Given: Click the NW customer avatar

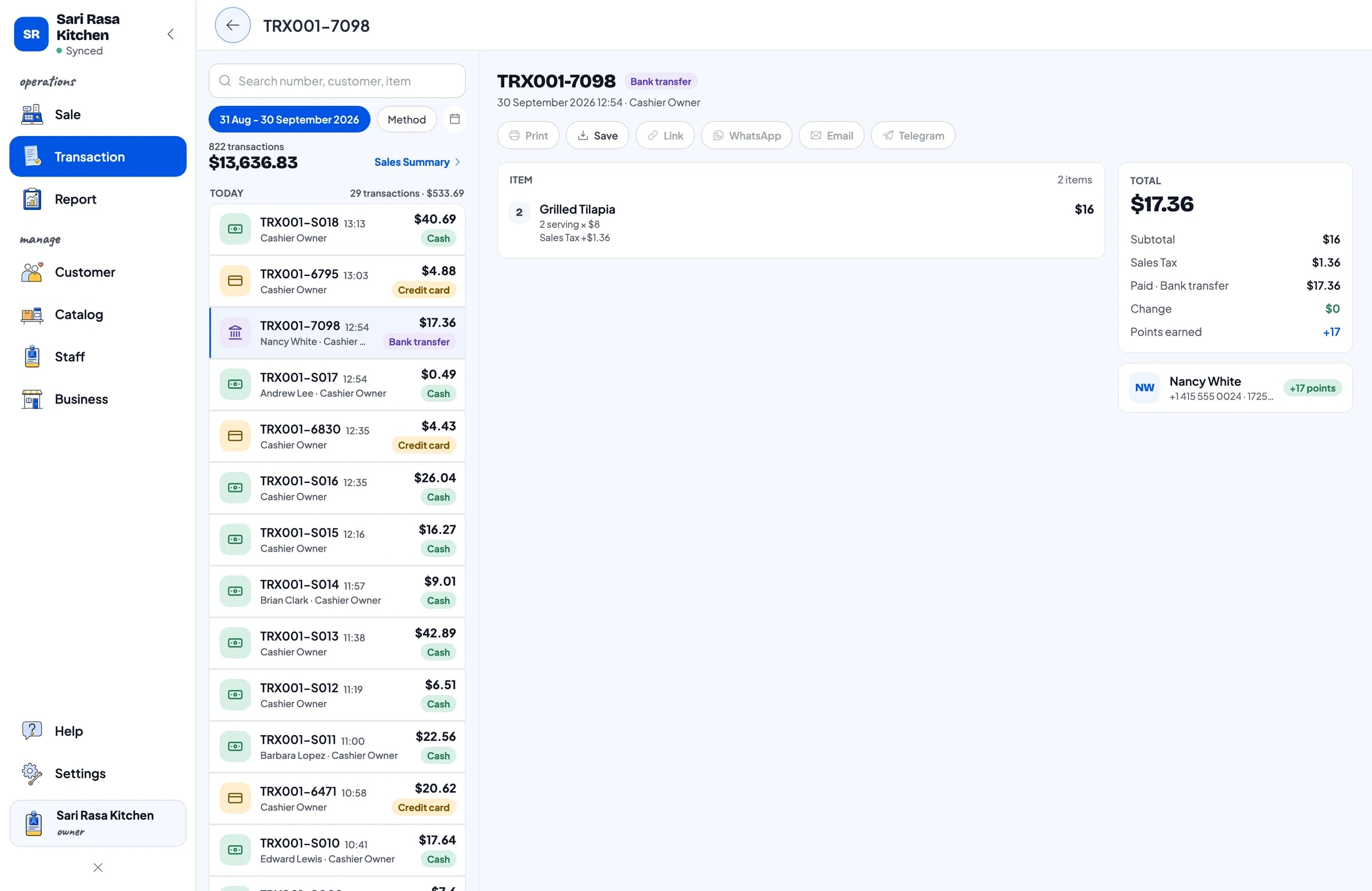Looking at the screenshot, I should 1144,388.
